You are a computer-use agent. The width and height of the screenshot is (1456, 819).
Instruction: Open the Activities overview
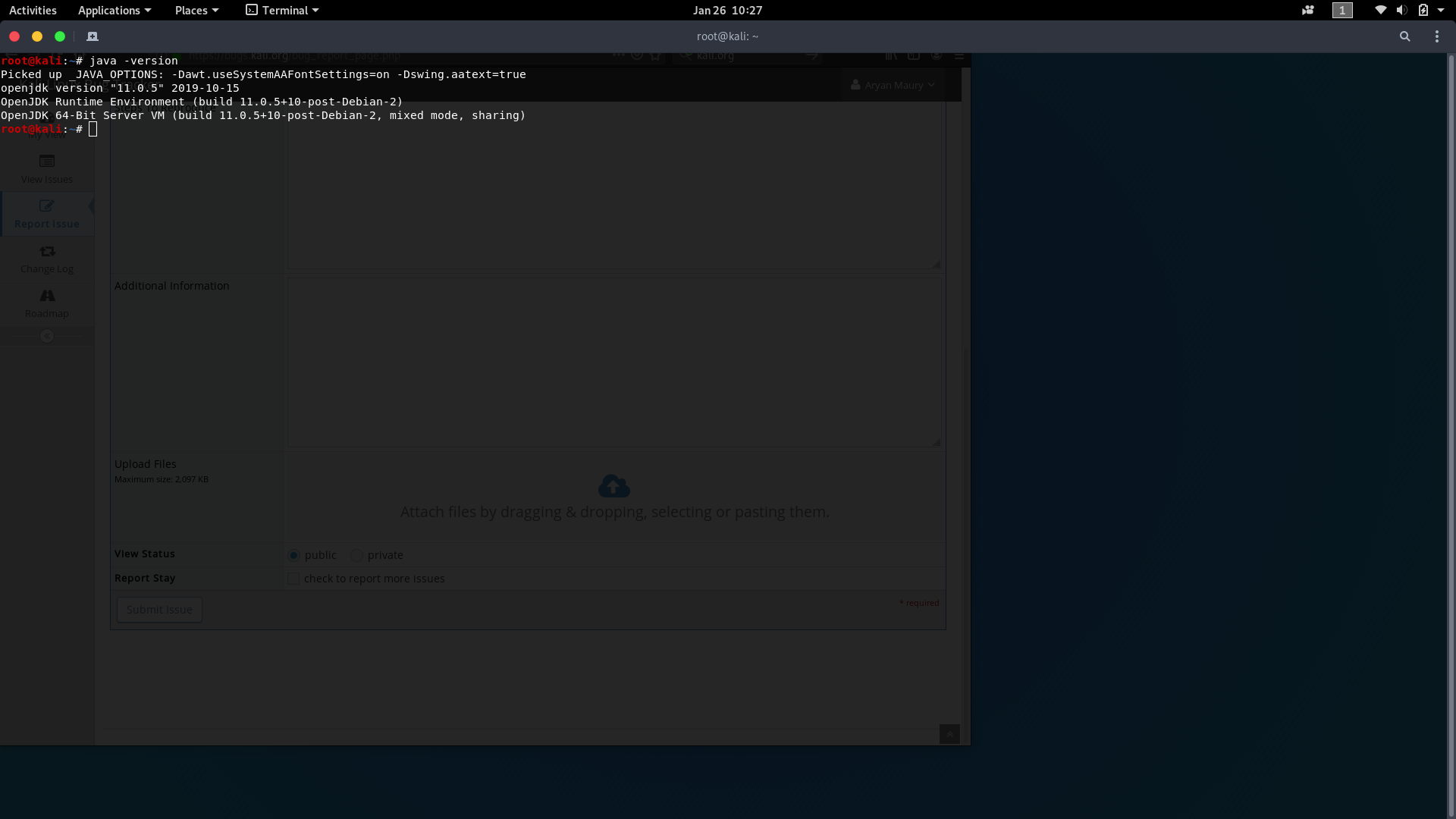coord(33,11)
